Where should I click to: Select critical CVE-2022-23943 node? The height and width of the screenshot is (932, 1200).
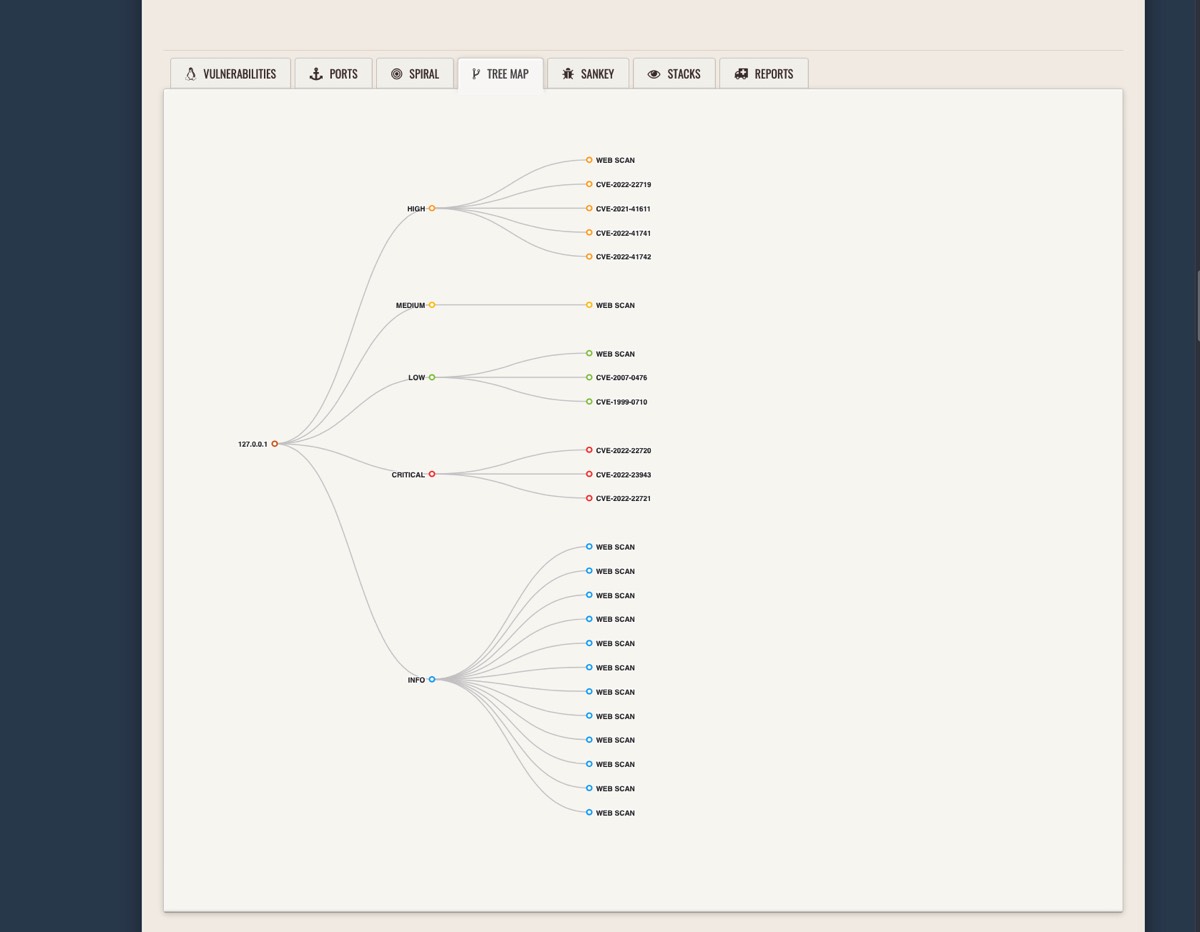(x=618, y=475)
